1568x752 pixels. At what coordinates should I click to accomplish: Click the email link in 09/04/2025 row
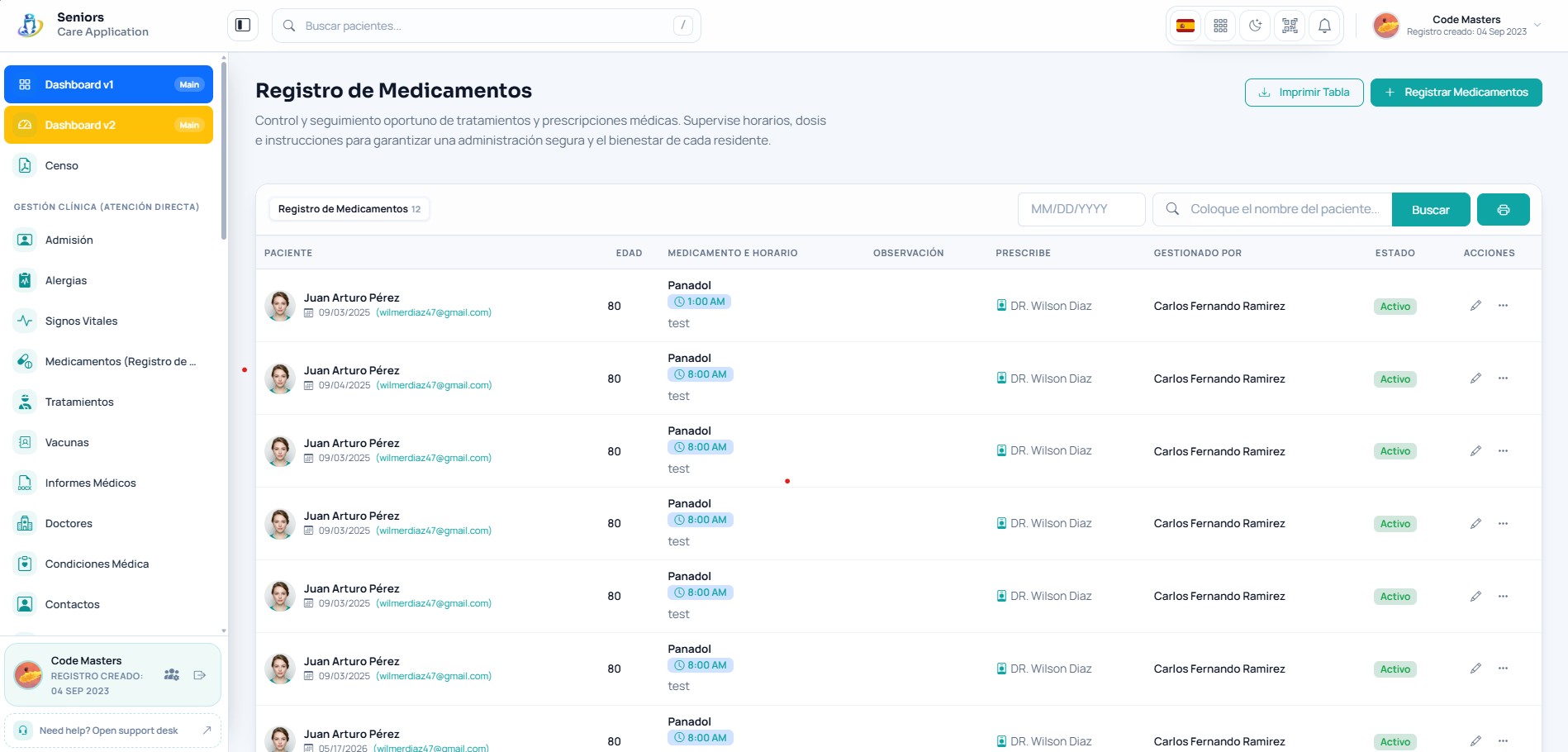[x=434, y=385]
